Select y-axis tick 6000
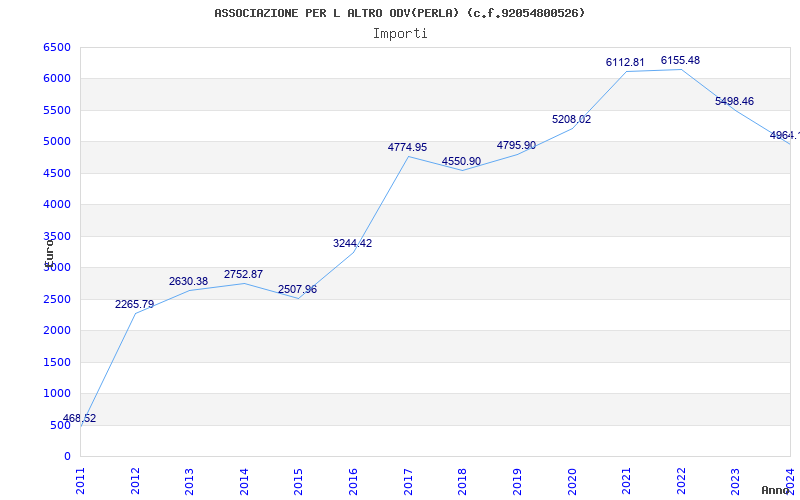This screenshot has width=800, height=500. pyautogui.click(x=57, y=79)
